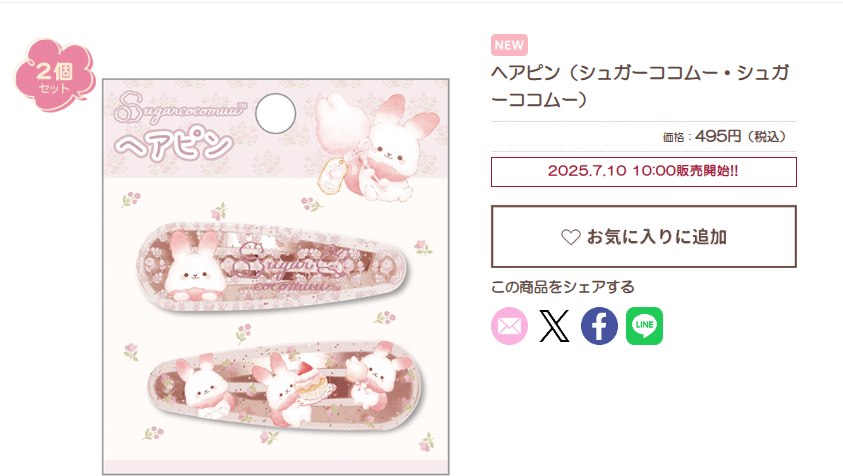Click the heart icon in the favorites button

point(570,237)
